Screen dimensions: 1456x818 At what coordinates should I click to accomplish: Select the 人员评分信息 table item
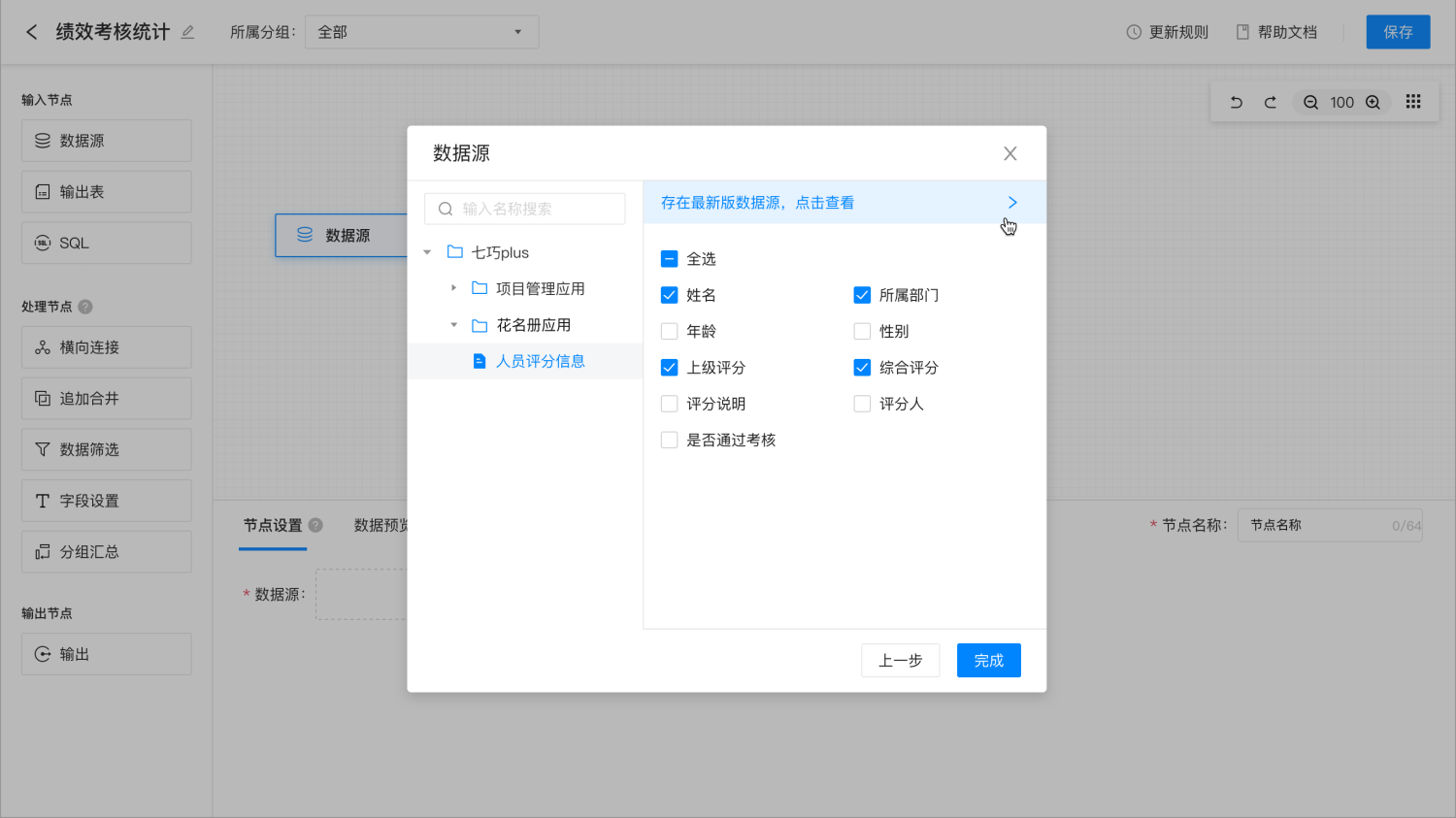(525, 361)
